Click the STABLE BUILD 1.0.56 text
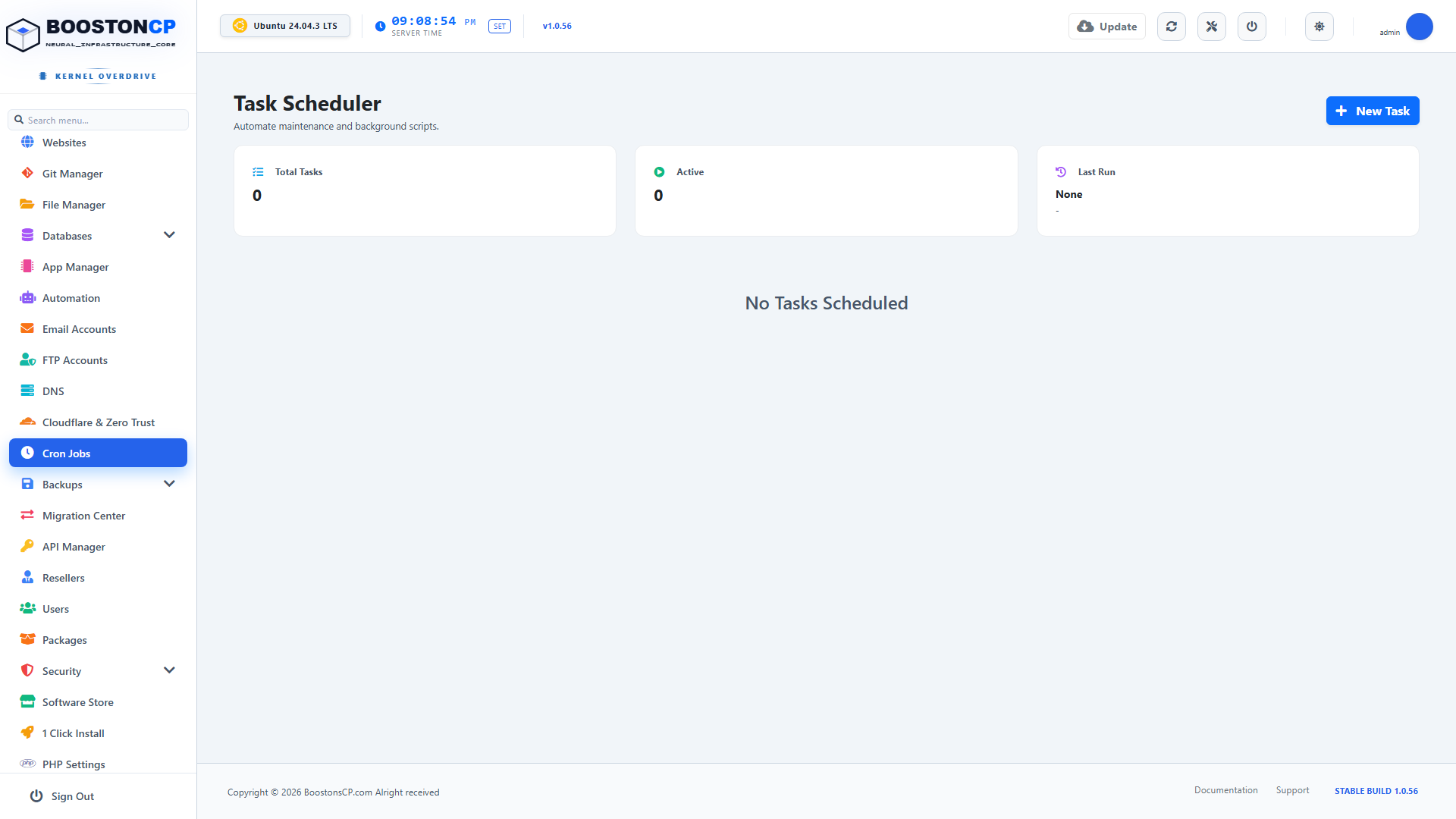The height and width of the screenshot is (819, 1456). pyautogui.click(x=1376, y=791)
